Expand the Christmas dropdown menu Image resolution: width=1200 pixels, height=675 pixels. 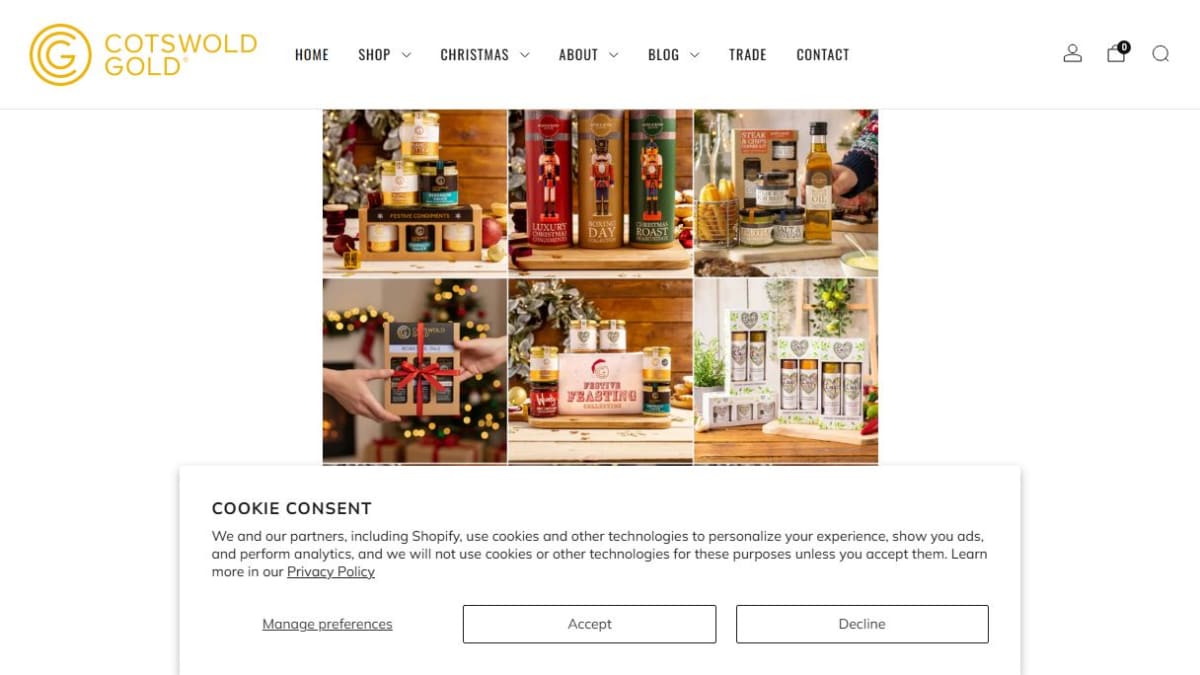tap(484, 55)
